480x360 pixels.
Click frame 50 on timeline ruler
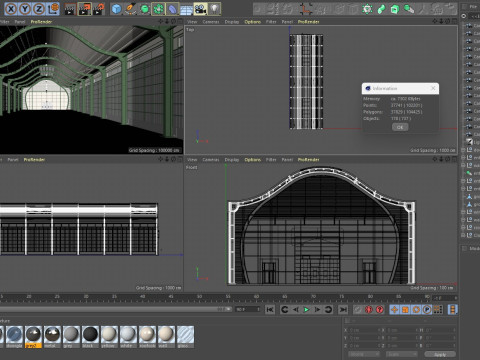click(199, 296)
